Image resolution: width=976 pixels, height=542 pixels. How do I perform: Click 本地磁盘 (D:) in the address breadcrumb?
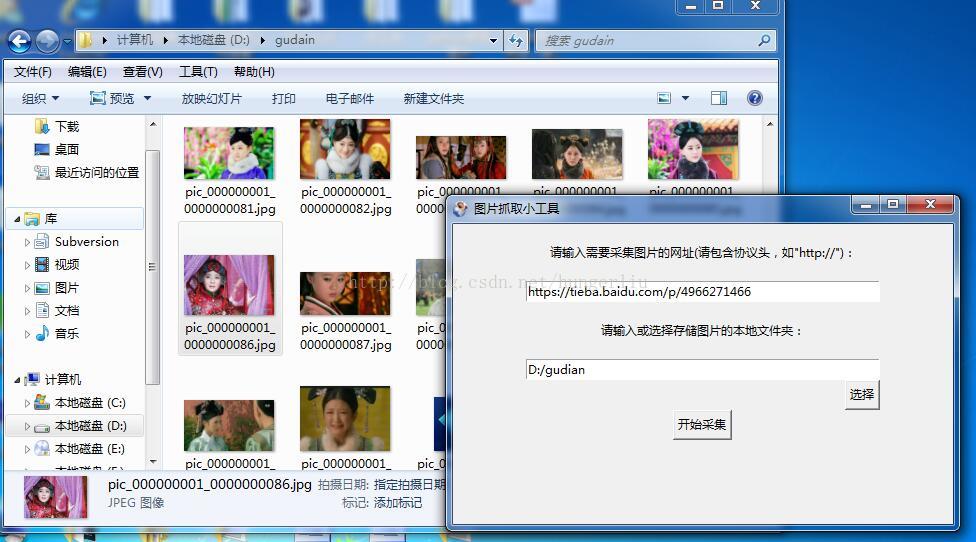[x=214, y=40]
